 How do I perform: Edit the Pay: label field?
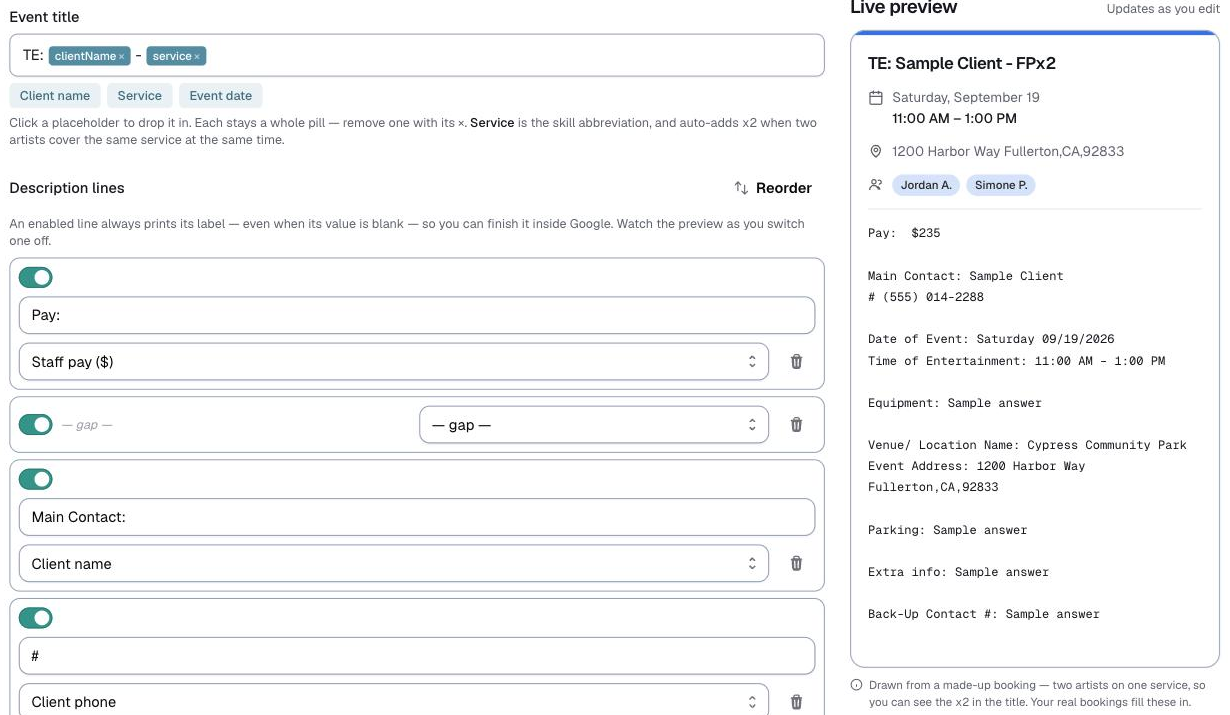pos(417,316)
